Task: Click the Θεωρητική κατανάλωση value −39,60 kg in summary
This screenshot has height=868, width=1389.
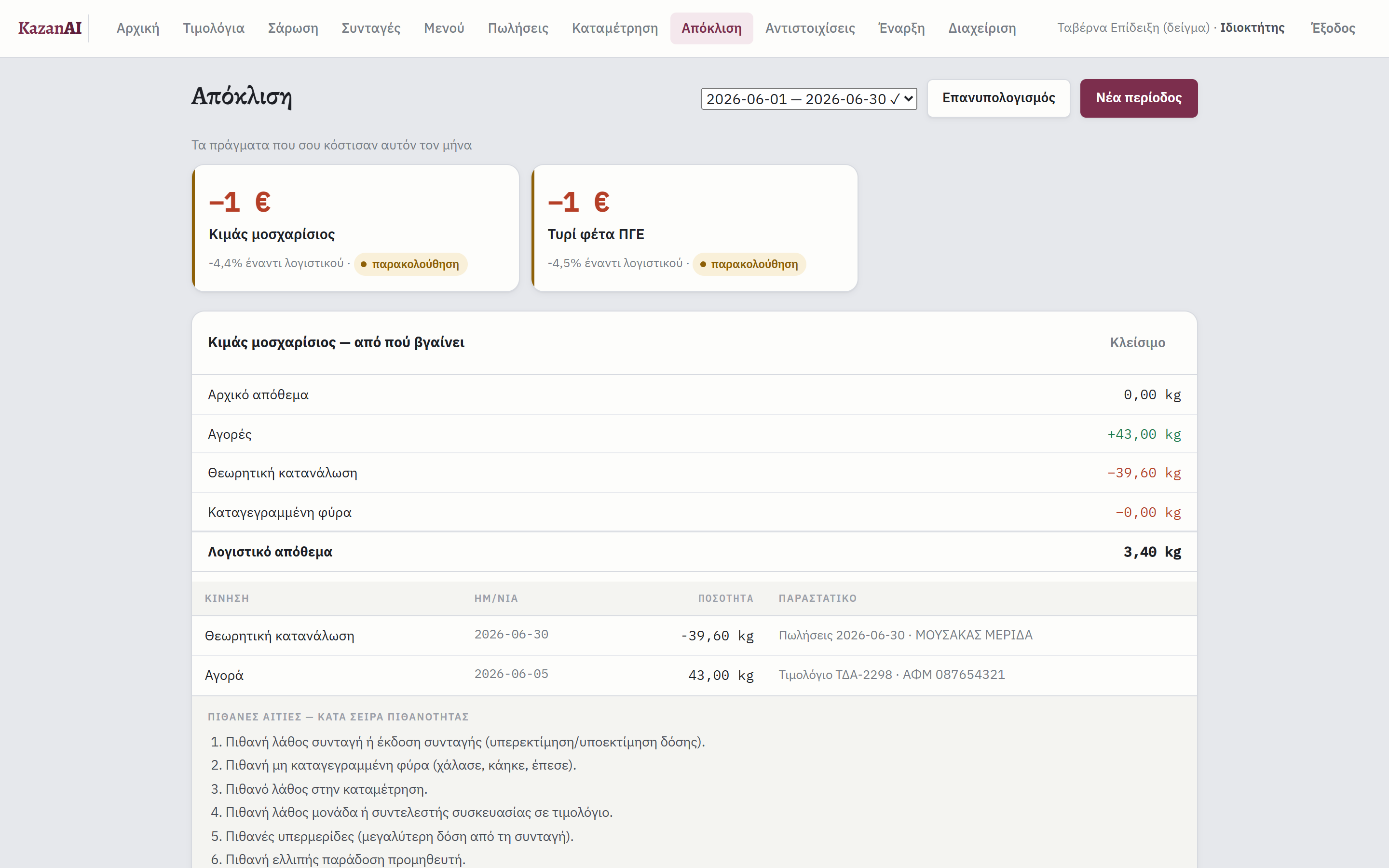Action: [x=1144, y=473]
